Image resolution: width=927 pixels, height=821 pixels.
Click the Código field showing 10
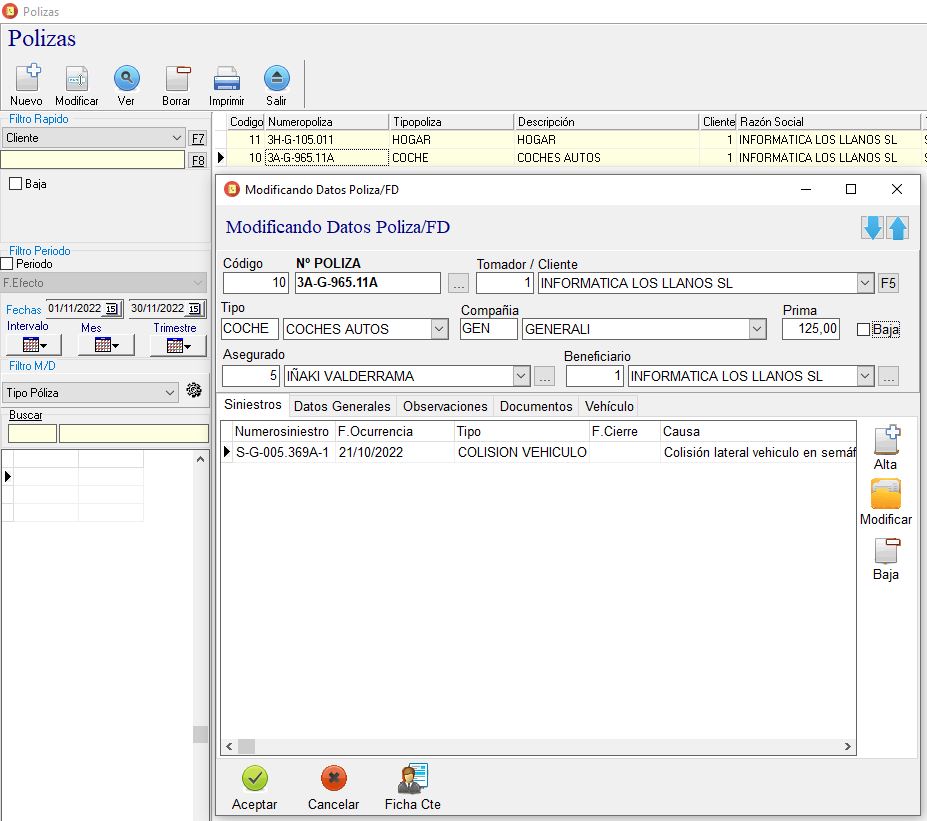255,283
